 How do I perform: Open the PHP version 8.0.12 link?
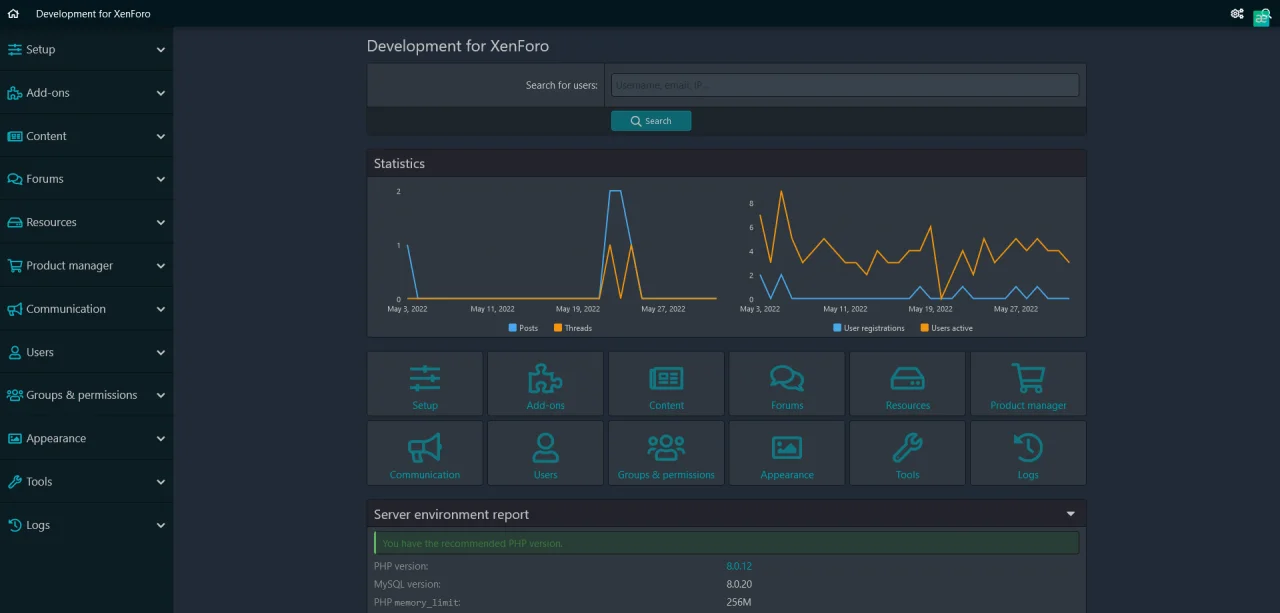coord(739,566)
